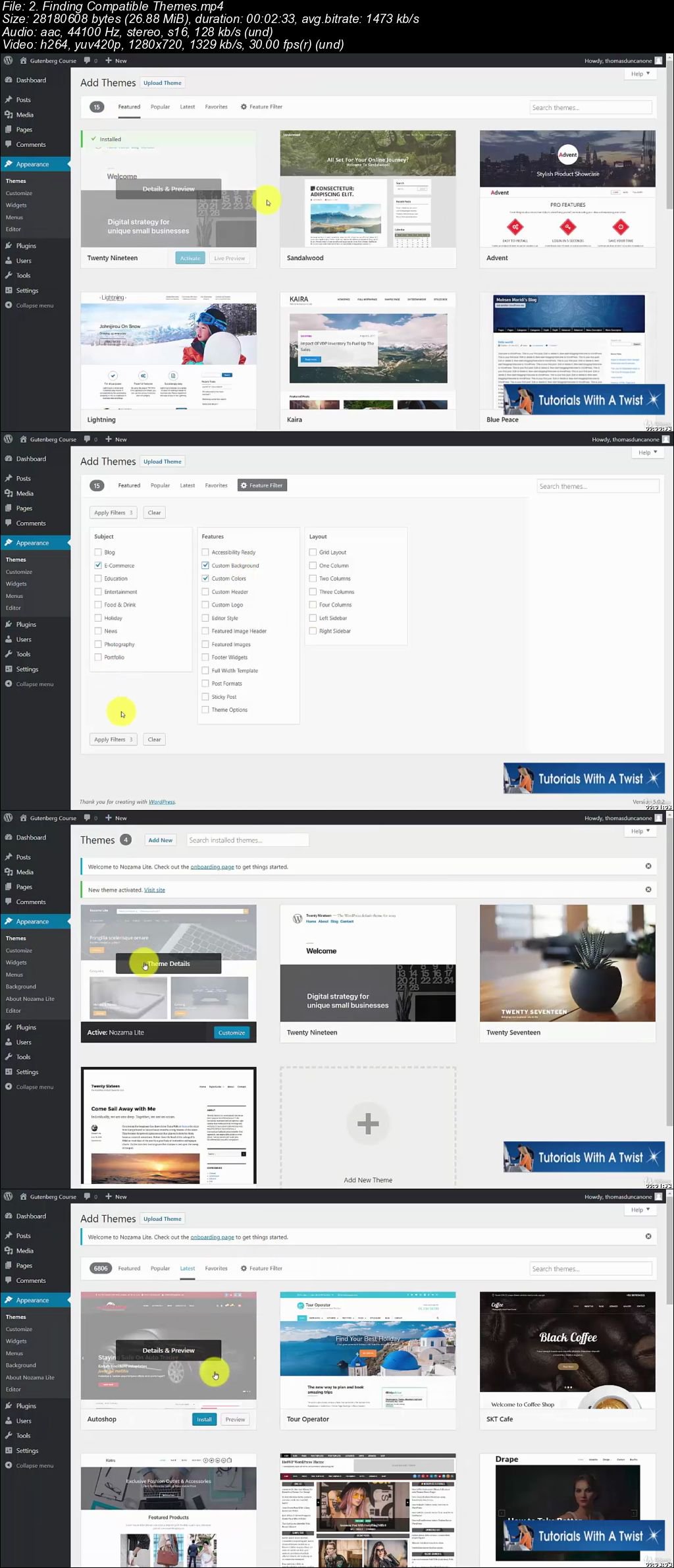Image resolution: width=674 pixels, height=1568 pixels.
Task: Switch to Favorites tab in the Latest themes frame
Action: click(x=216, y=1268)
